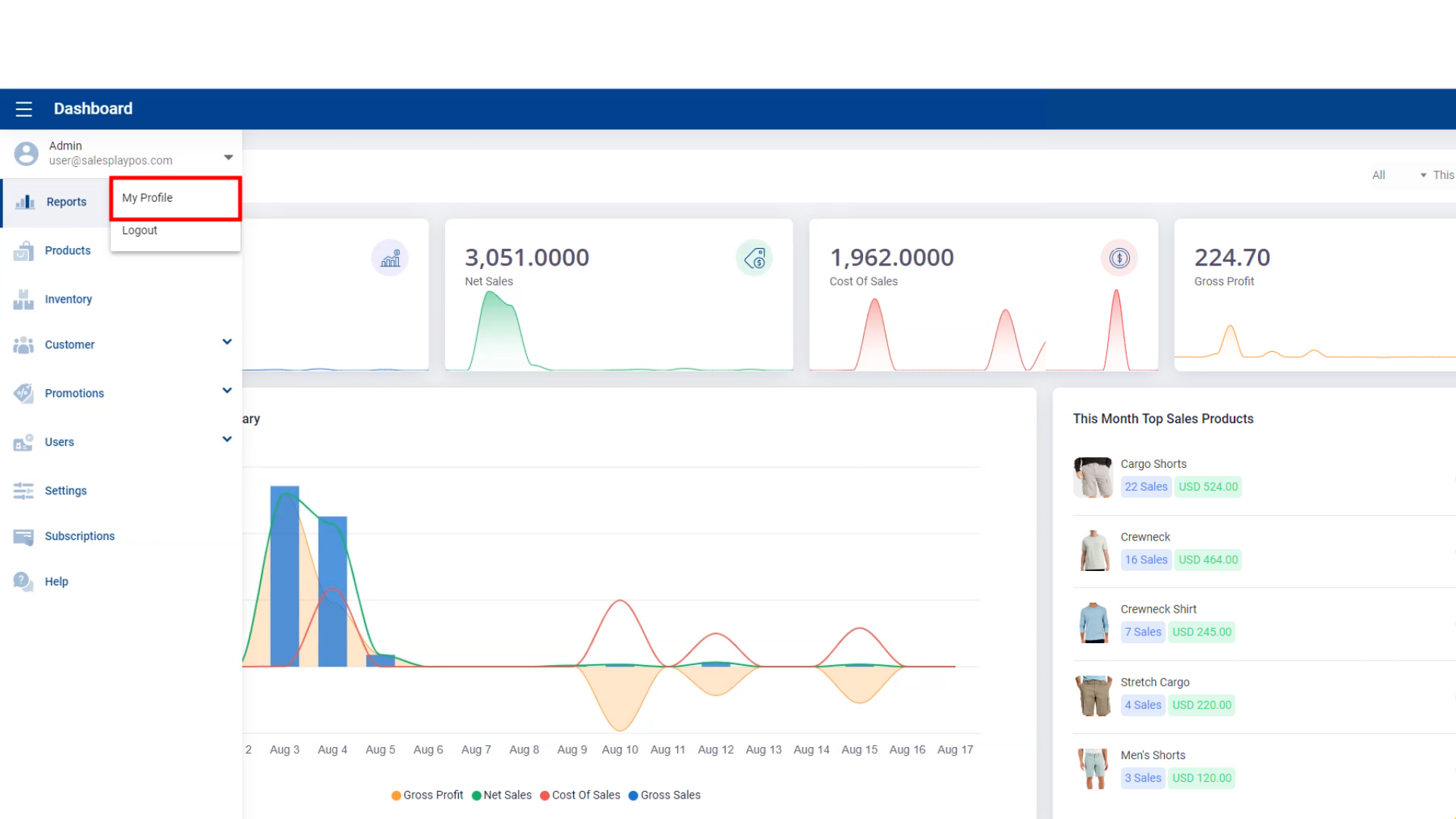This screenshot has height=819, width=1456.
Task: Toggle Gross Profit legend series
Action: pos(427,795)
